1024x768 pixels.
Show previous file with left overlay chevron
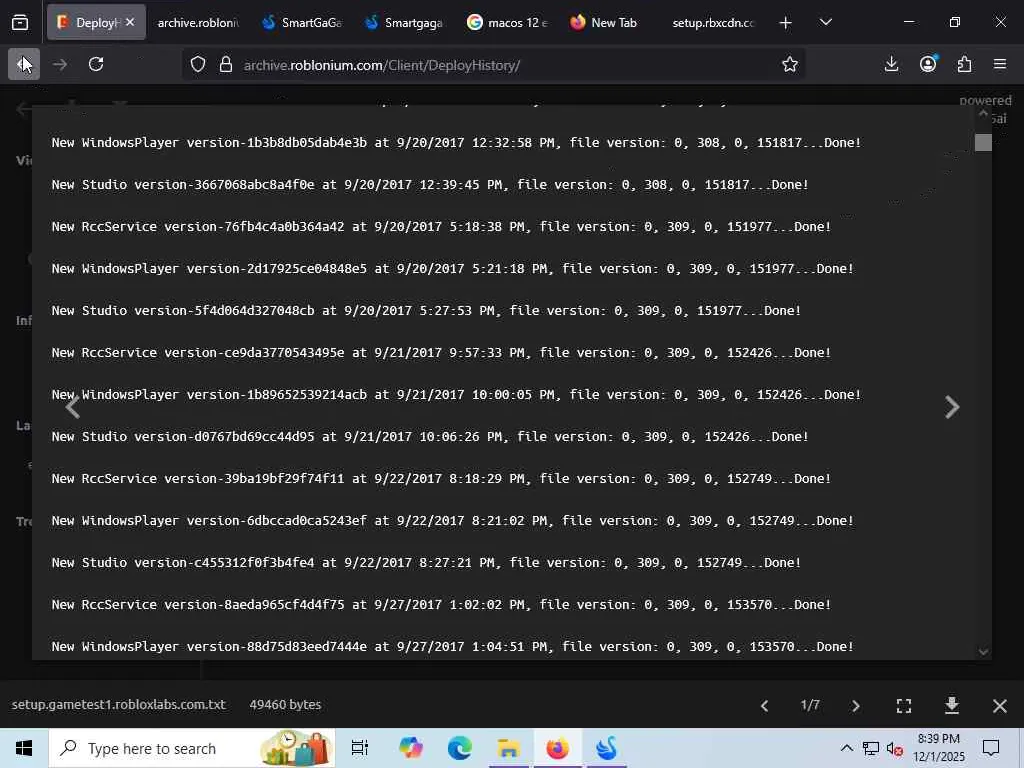72,407
